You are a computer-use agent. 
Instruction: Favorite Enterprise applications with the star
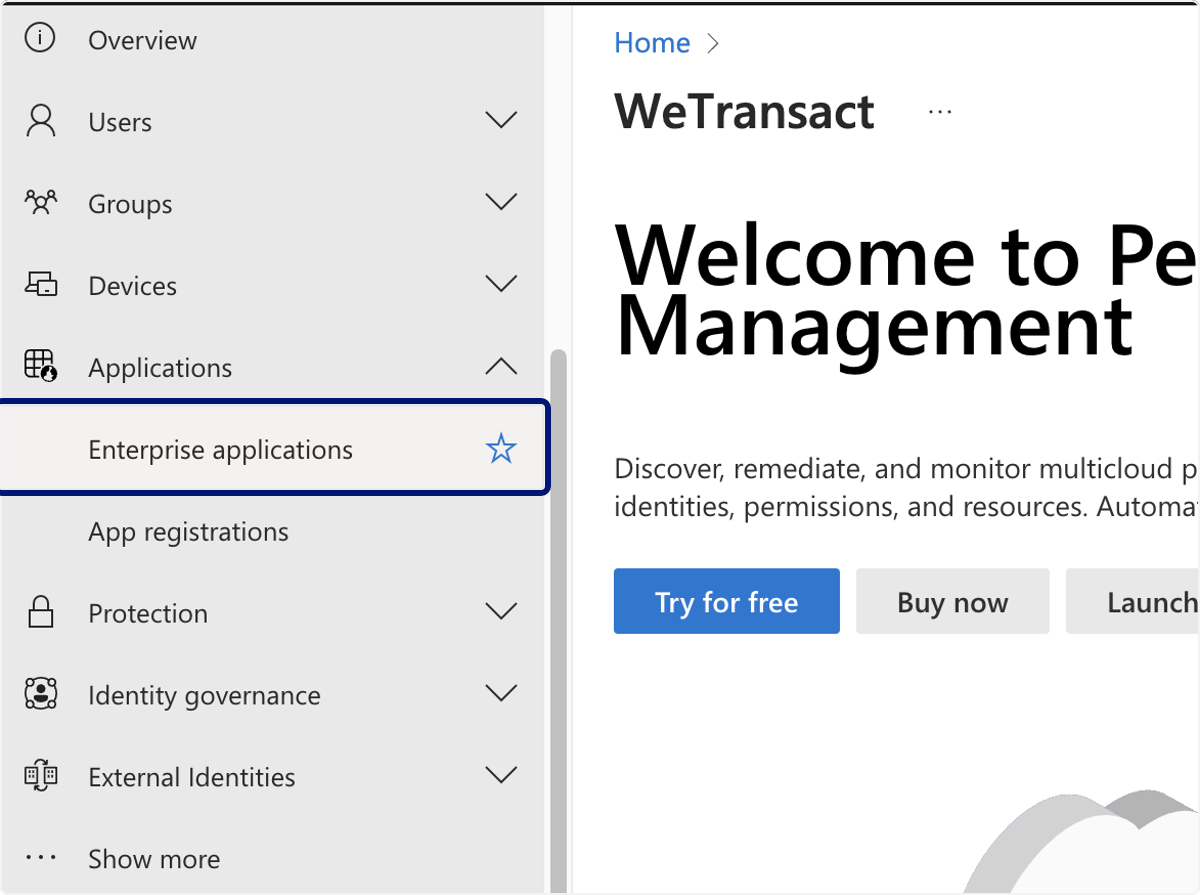click(x=500, y=449)
